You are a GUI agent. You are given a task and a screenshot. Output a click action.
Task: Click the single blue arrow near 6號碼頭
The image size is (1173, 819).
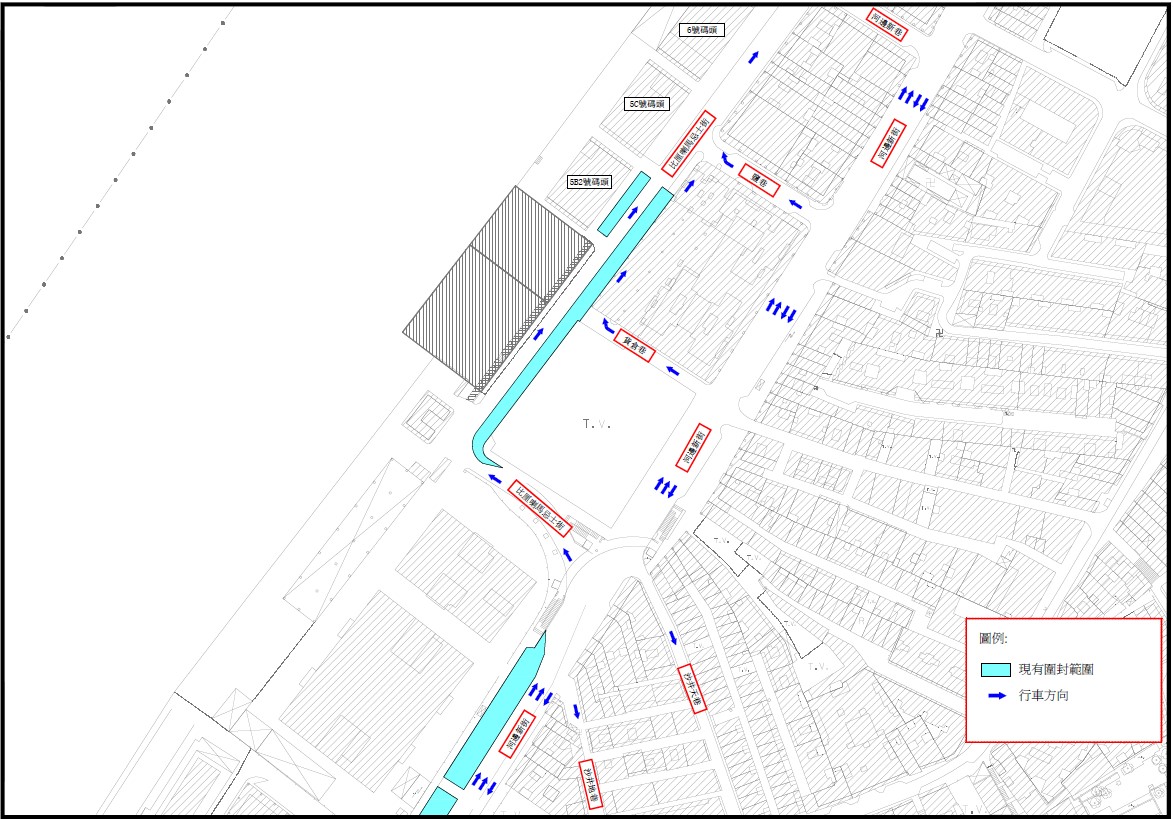click(753, 57)
